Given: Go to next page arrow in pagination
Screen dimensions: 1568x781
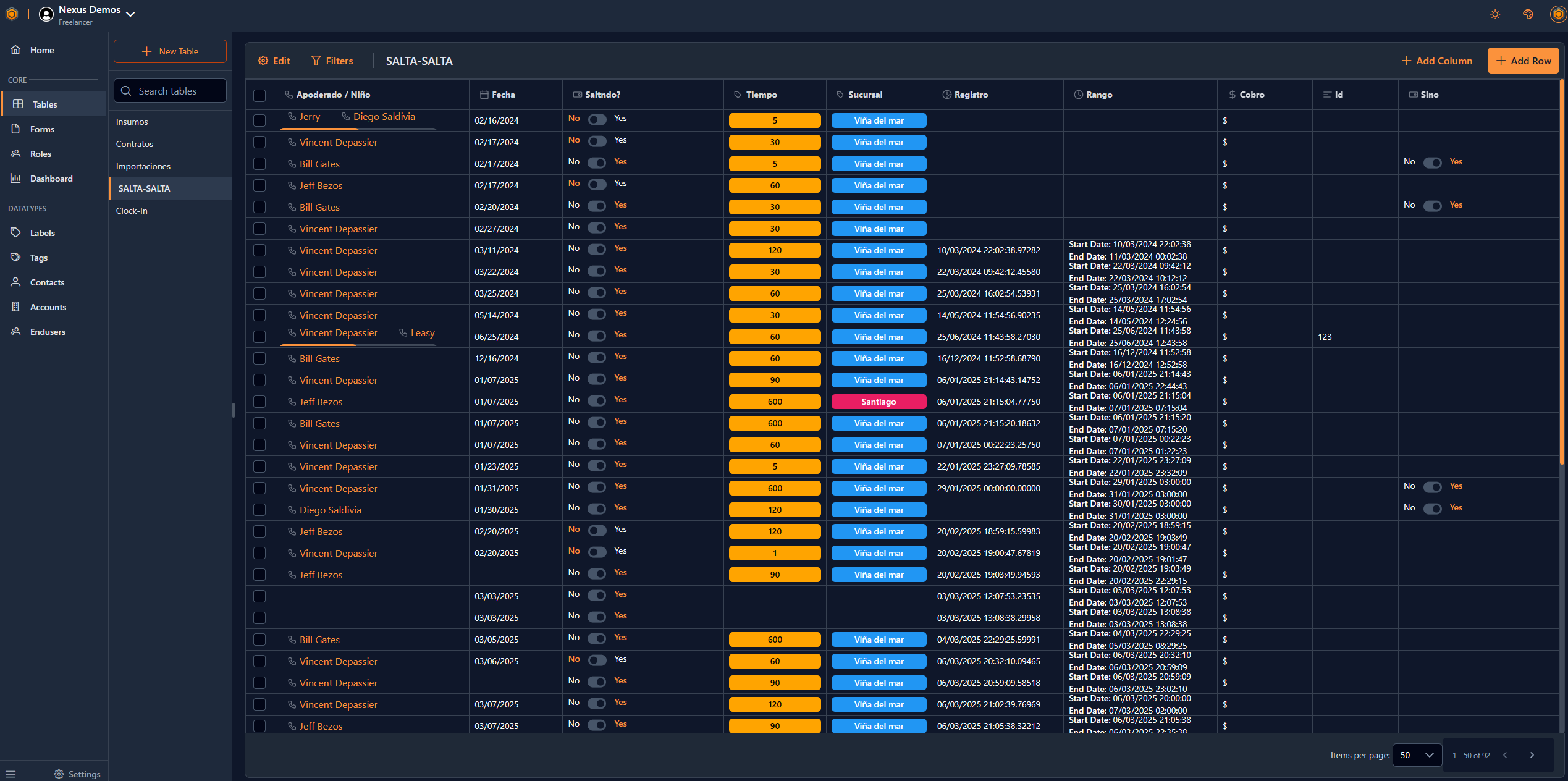Looking at the screenshot, I should 1532,755.
